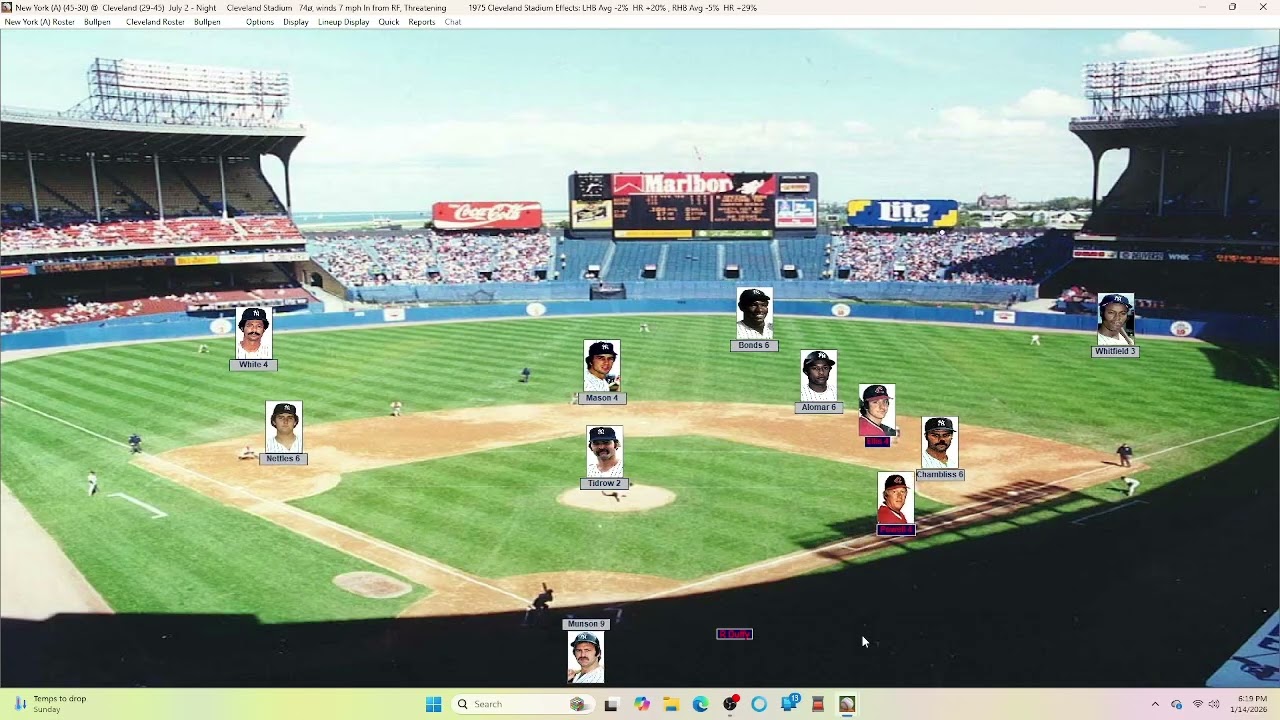Click the Mason 4 name label
The height and width of the screenshot is (720, 1280).
(x=602, y=398)
